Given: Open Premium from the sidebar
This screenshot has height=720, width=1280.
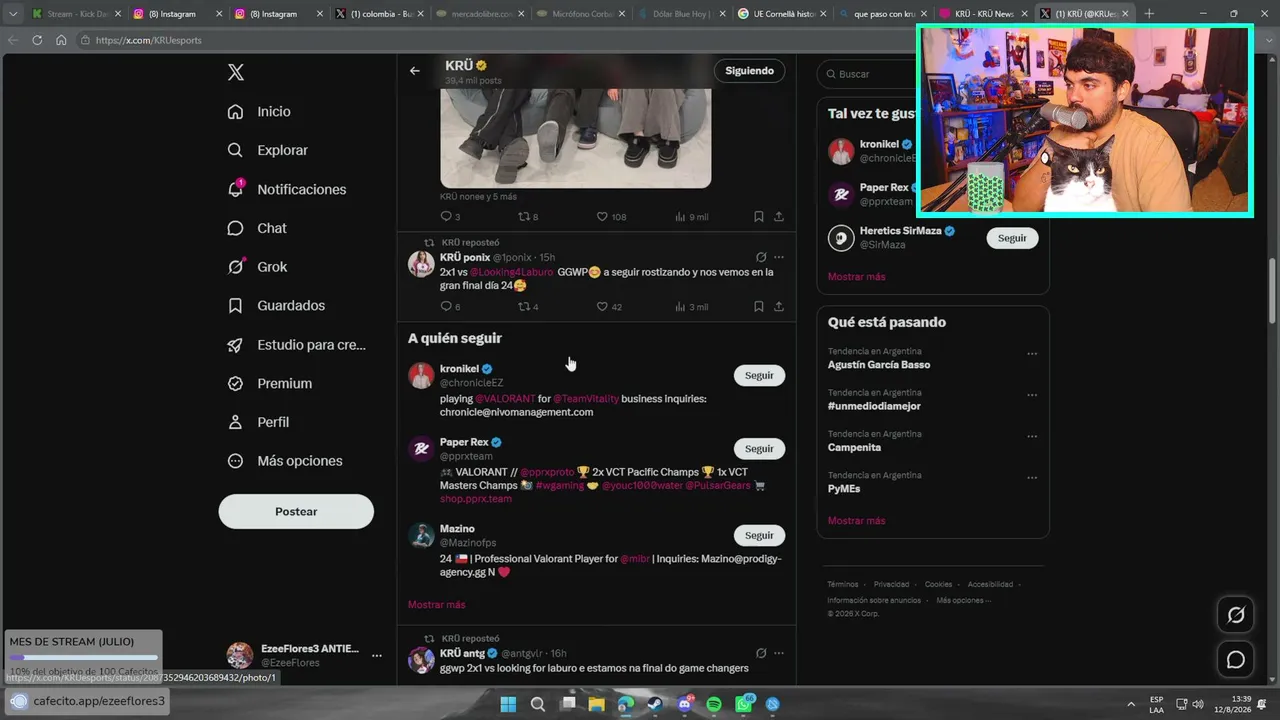Looking at the screenshot, I should (269, 383).
